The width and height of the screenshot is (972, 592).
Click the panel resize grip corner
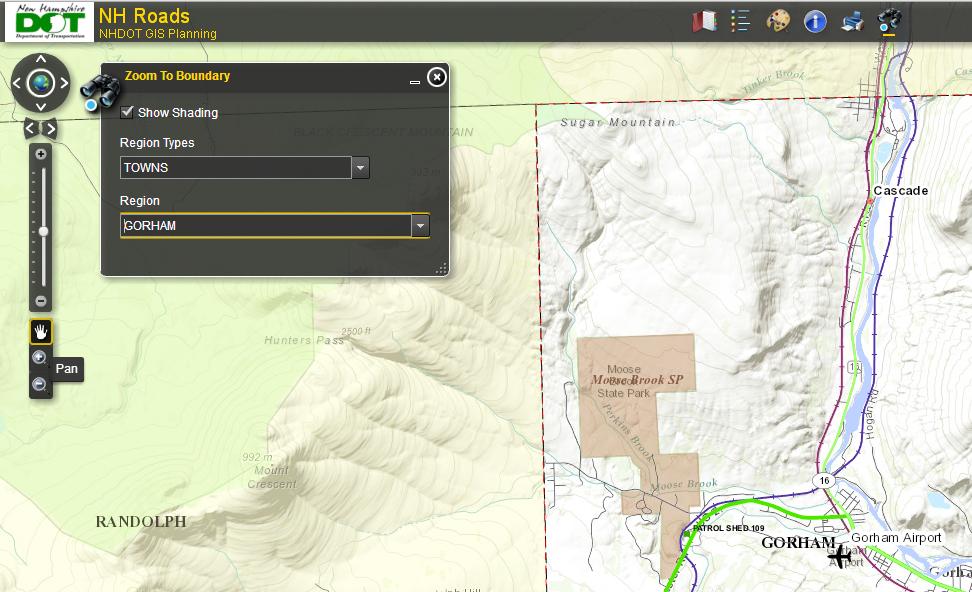441,268
